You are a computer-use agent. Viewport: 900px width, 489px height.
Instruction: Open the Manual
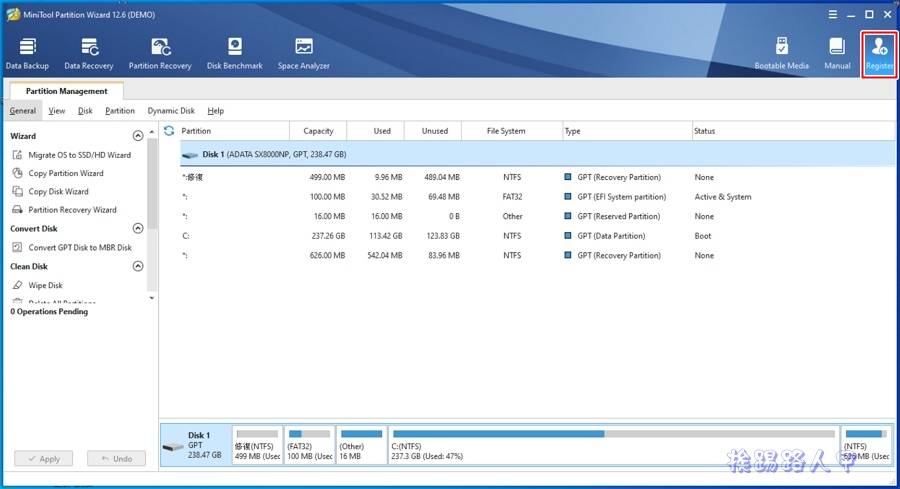(837, 54)
